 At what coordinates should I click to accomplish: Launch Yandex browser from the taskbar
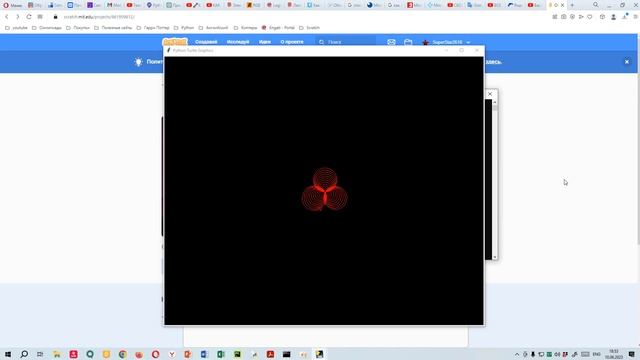tap(172, 354)
